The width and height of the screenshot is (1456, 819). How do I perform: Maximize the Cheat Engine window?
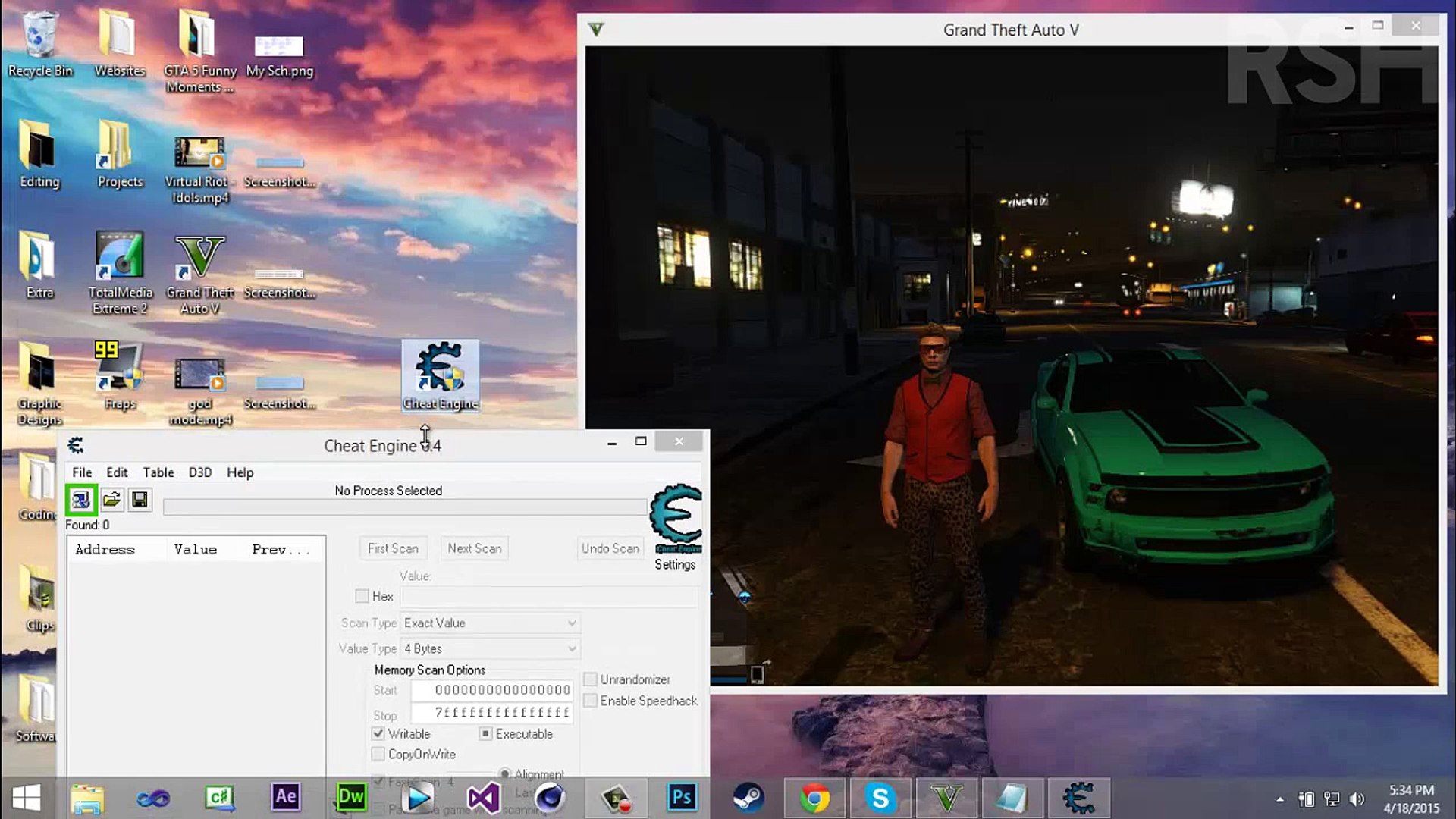[641, 441]
